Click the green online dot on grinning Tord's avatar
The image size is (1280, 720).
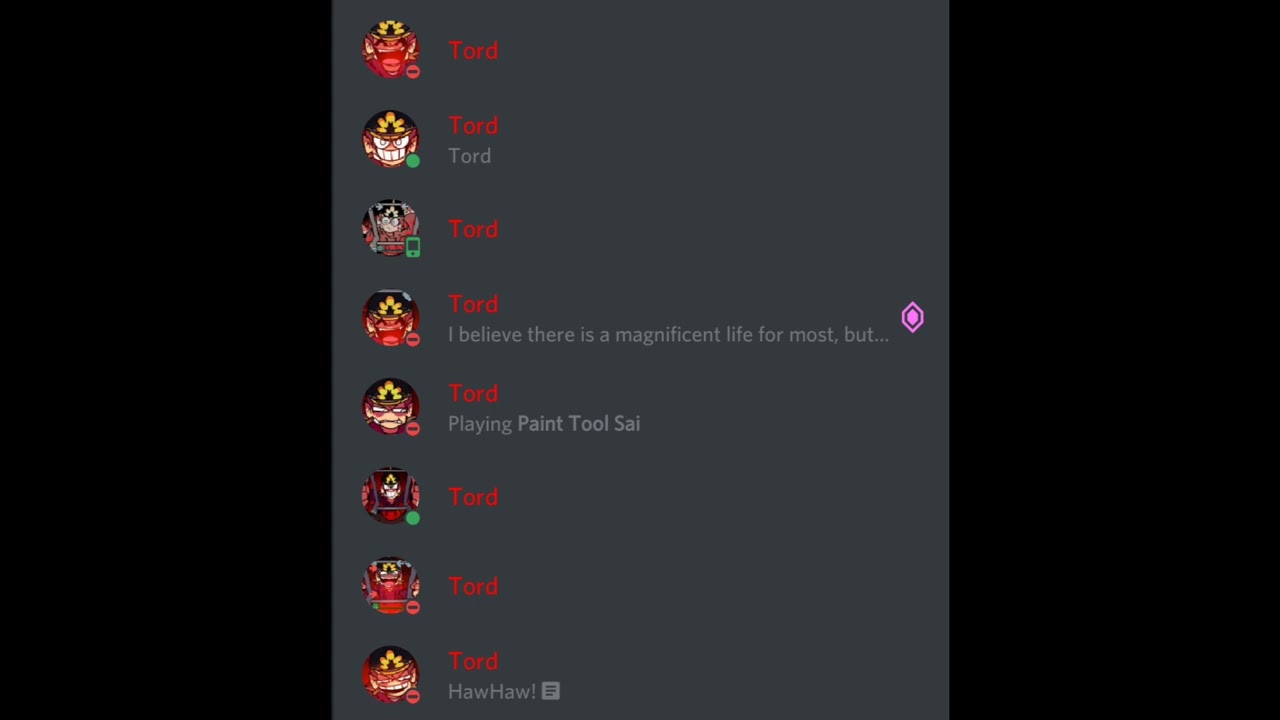[413, 160]
